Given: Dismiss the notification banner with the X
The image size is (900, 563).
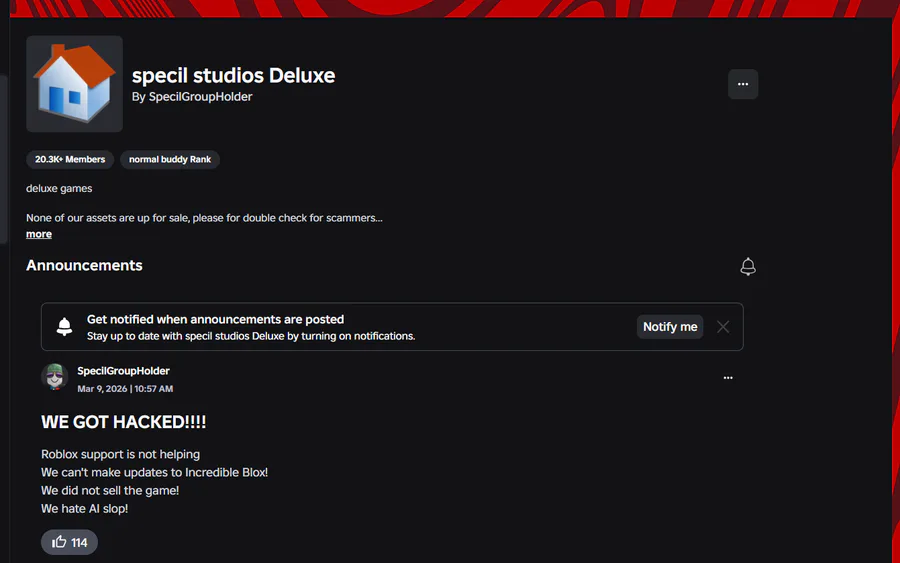Looking at the screenshot, I should click(x=723, y=327).
